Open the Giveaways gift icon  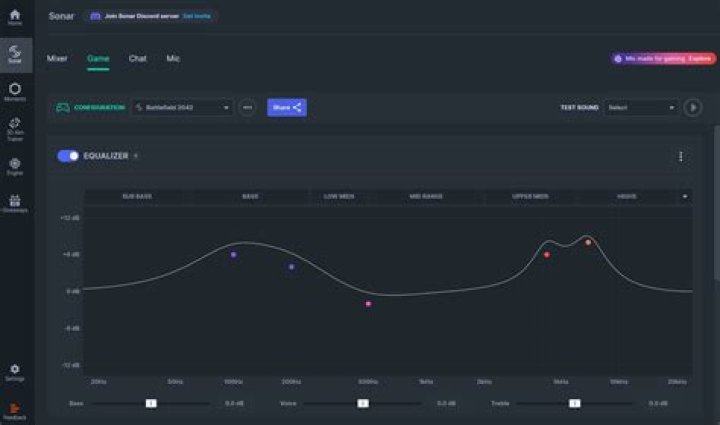click(x=15, y=204)
